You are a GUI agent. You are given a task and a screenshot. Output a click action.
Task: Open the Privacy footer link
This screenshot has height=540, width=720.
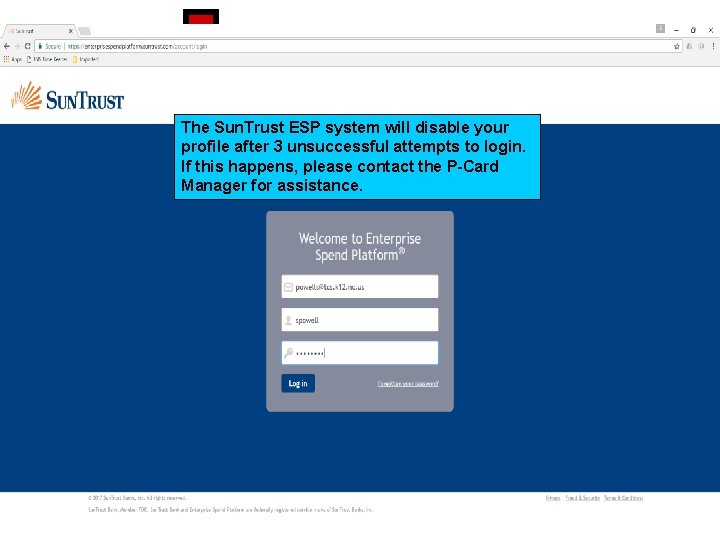coord(553,498)
